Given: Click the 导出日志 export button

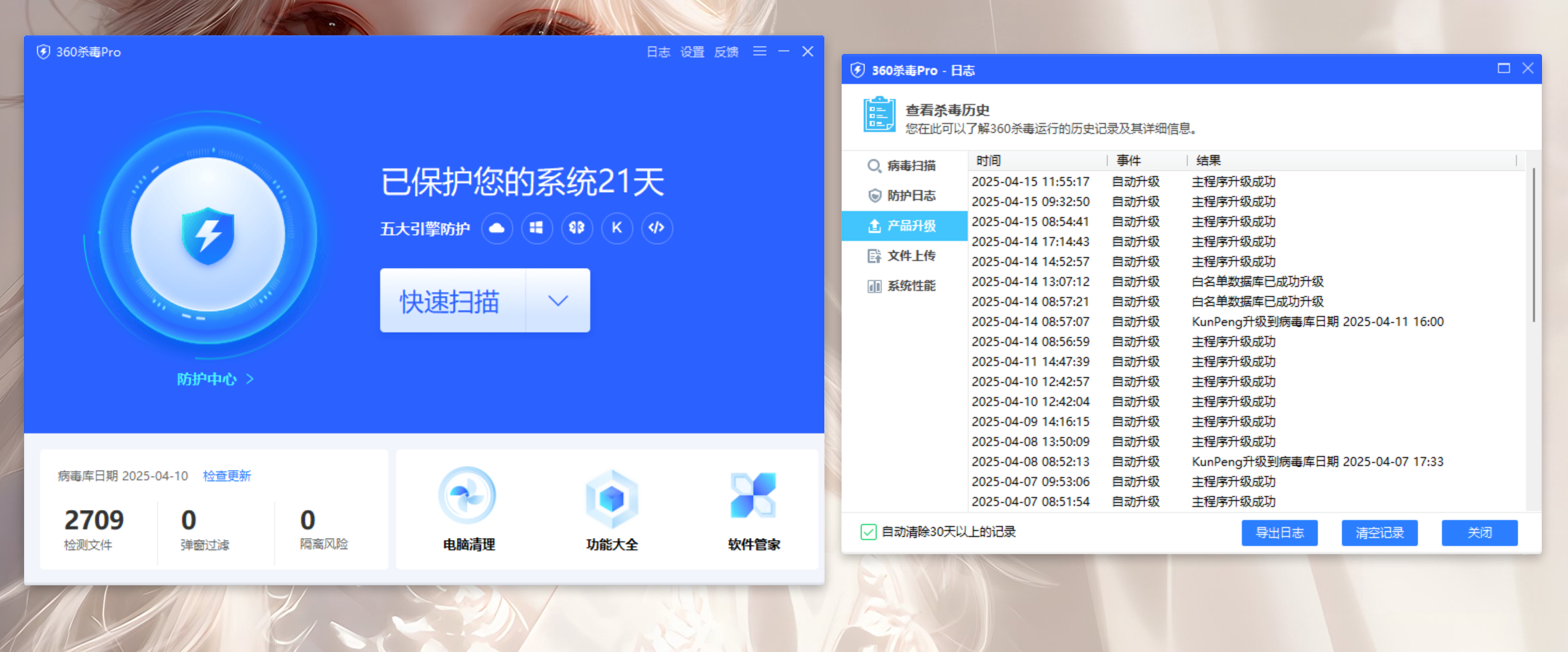Looking at the screenshot, I should pos(1279,533).
